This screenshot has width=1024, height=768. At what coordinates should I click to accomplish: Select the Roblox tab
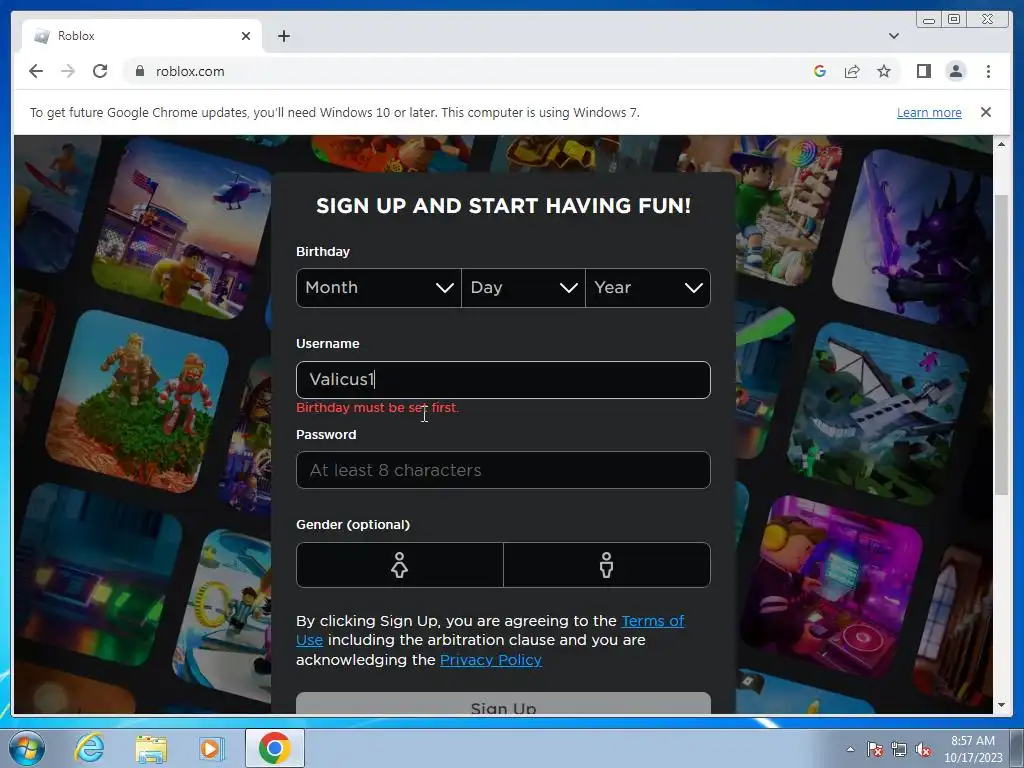tap(142, 36)
